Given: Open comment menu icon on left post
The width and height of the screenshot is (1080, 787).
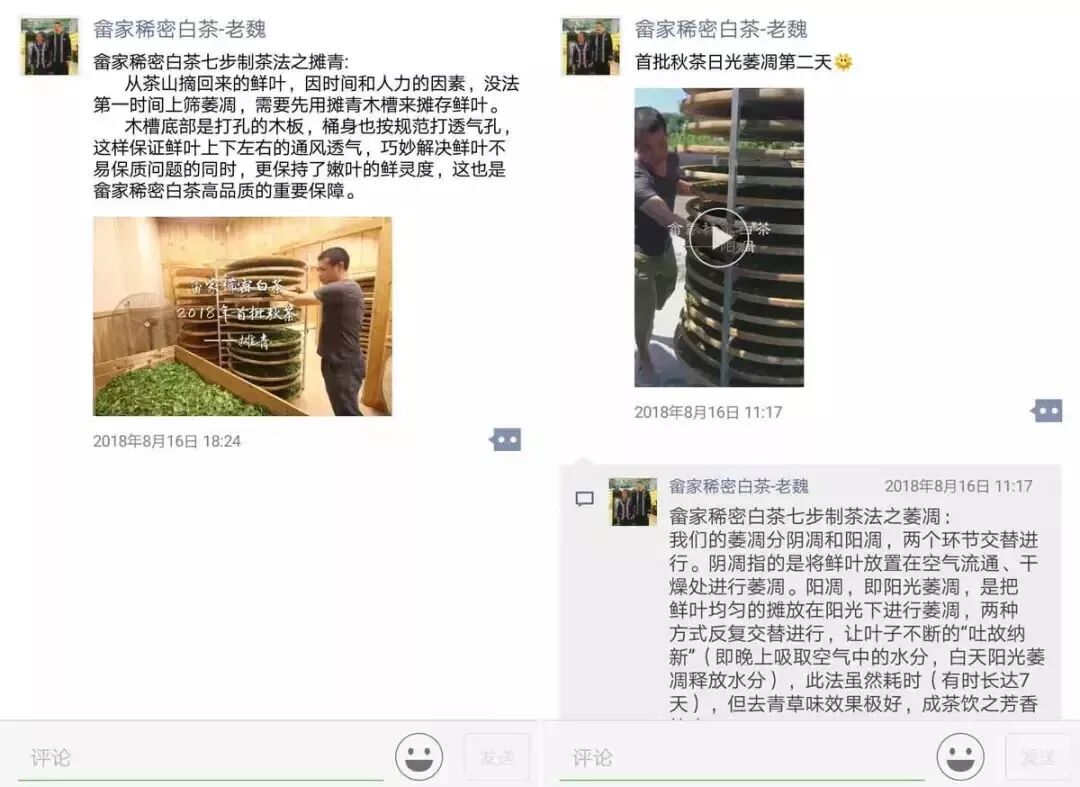Looking at the screenshot, I should (506, 439).
